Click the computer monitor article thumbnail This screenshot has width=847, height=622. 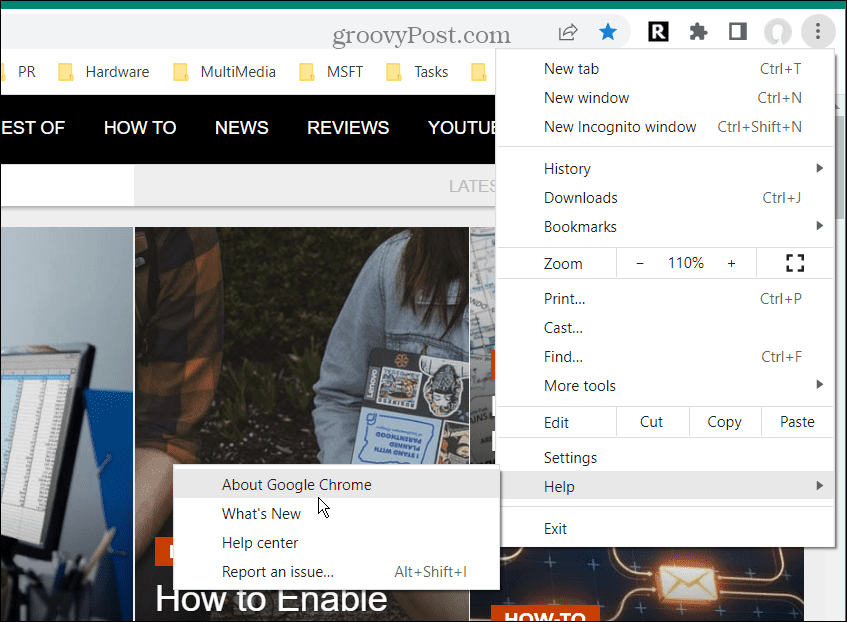coord(66,424)
